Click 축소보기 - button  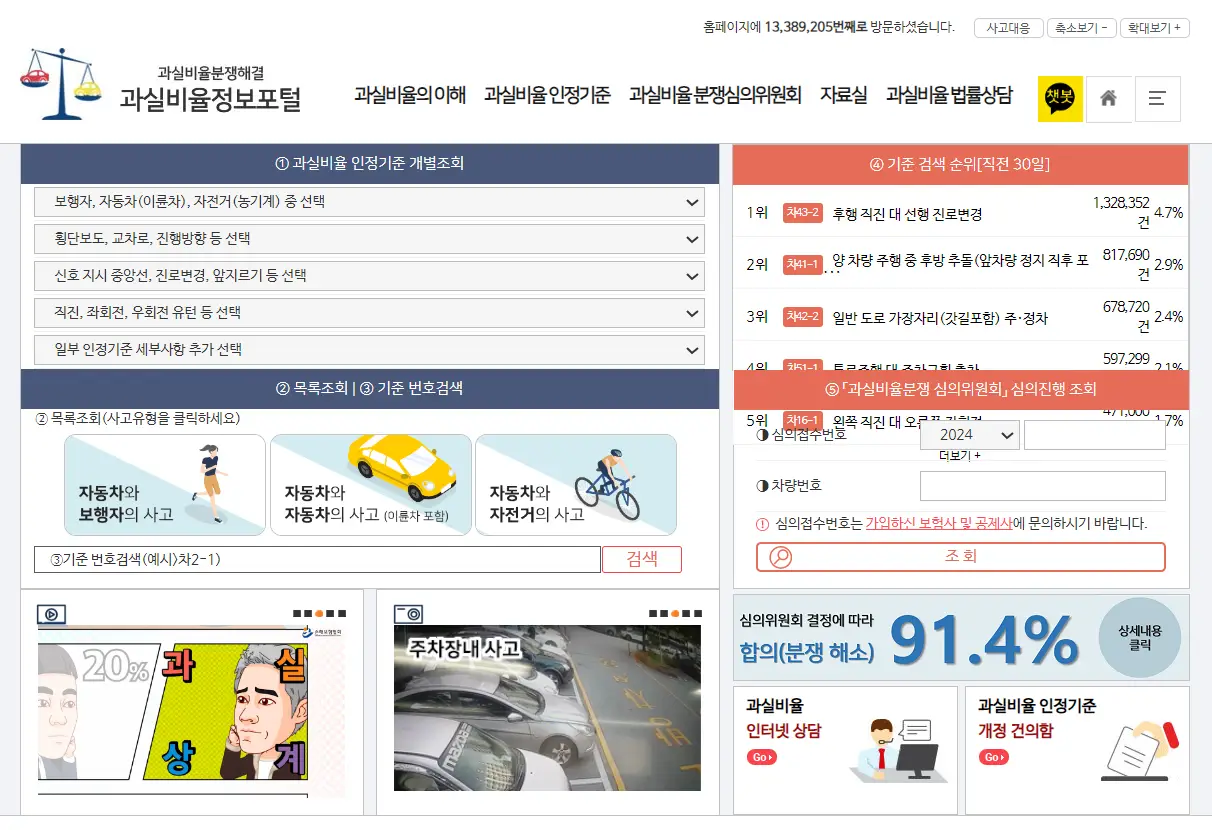(x=1082, y=28)
